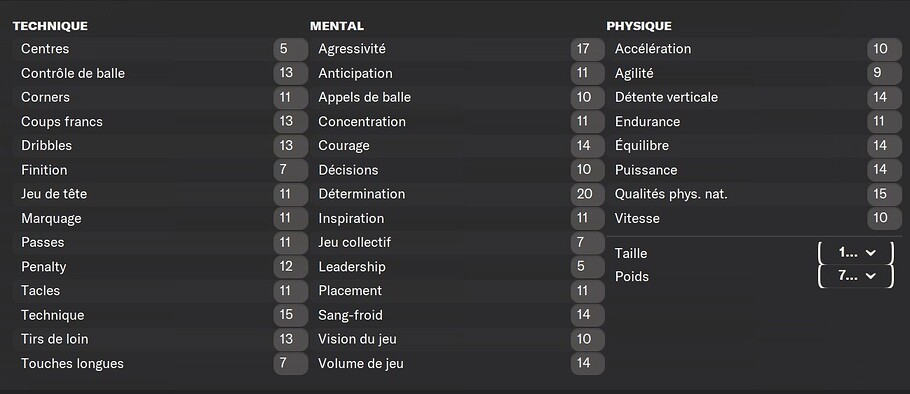Click the MENTAL section header
Viewport: 910px width, 394px height.
(x=337, y=26)
